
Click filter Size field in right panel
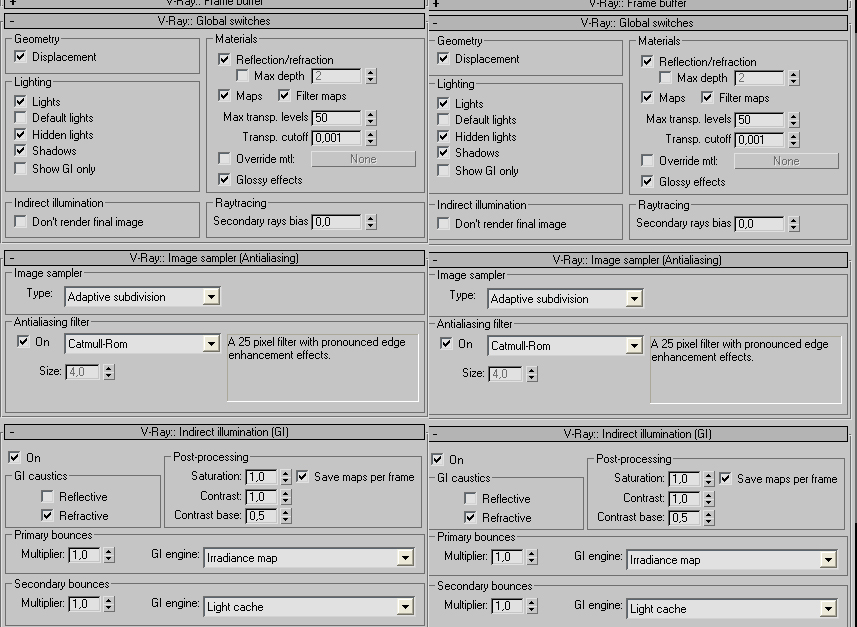coord(506,374)
